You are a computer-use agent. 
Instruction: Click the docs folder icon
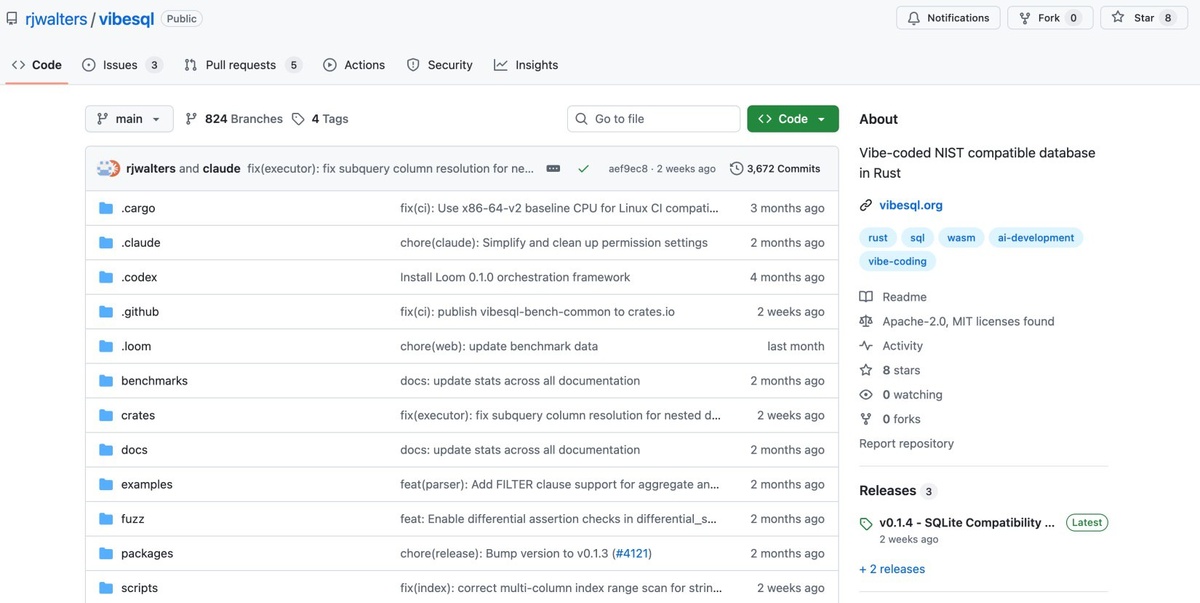(106, 450)
